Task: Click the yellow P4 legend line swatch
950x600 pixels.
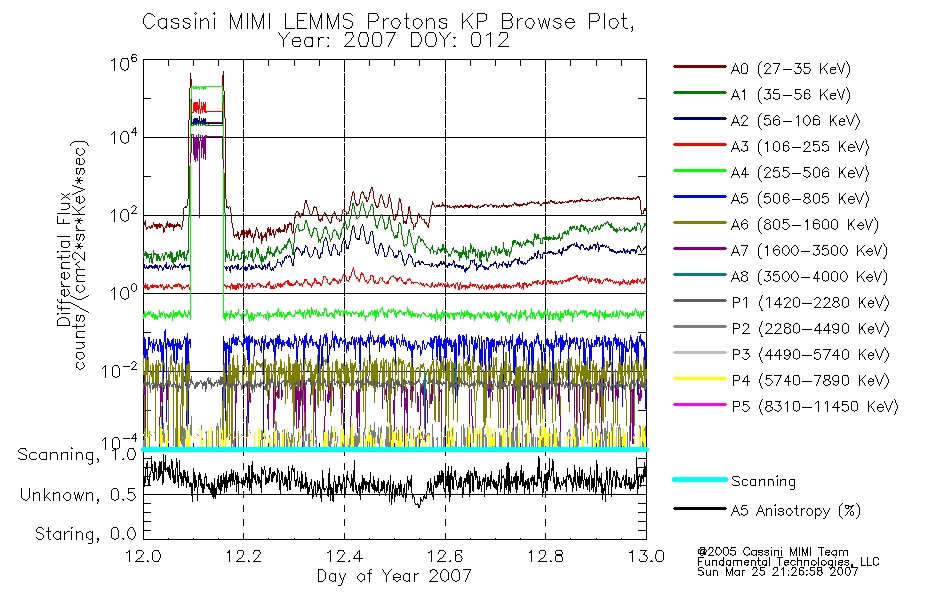Action: point(699,379)
